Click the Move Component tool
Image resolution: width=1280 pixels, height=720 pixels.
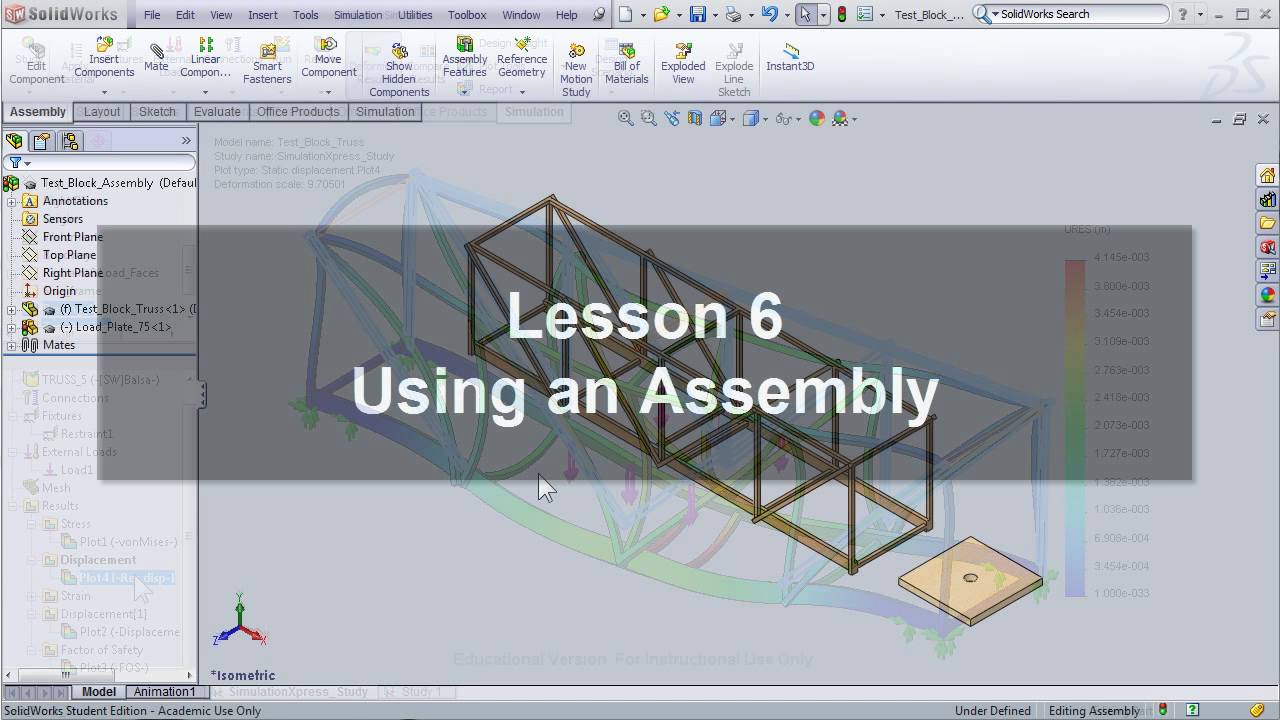coord(328,58)
